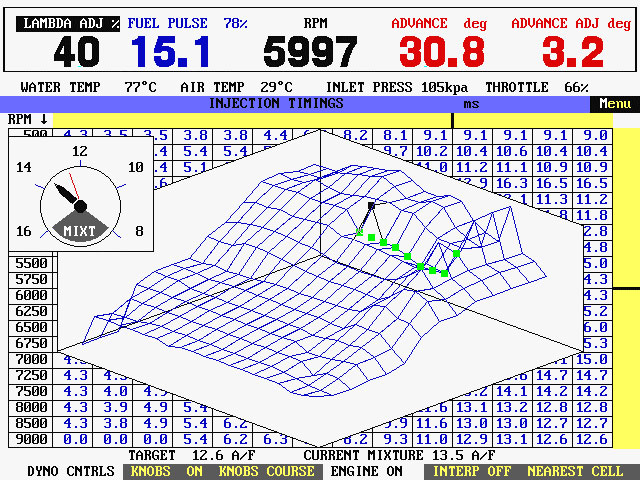Select the NEAREST CELL option

[x=575, y=471]
